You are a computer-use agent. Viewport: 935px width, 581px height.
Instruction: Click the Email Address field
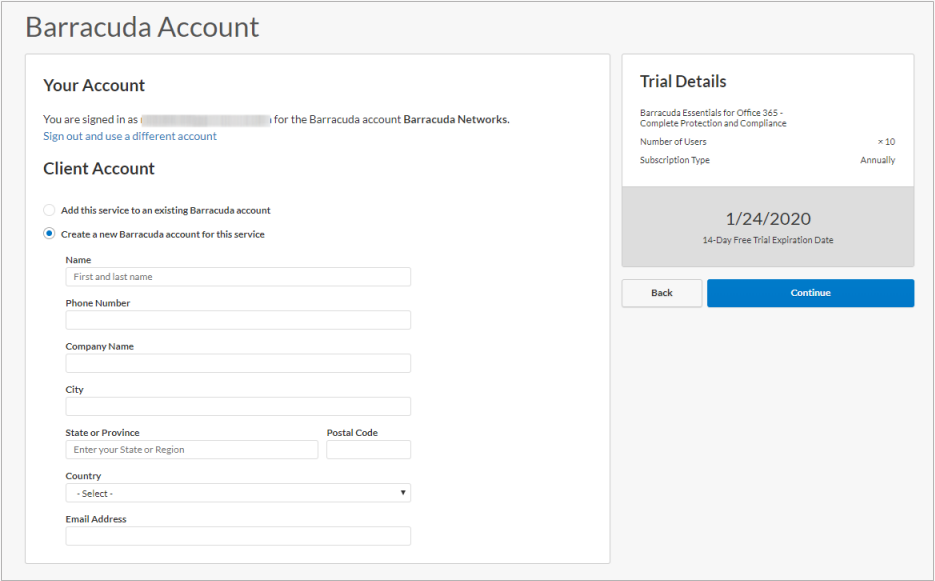point(238,536)
